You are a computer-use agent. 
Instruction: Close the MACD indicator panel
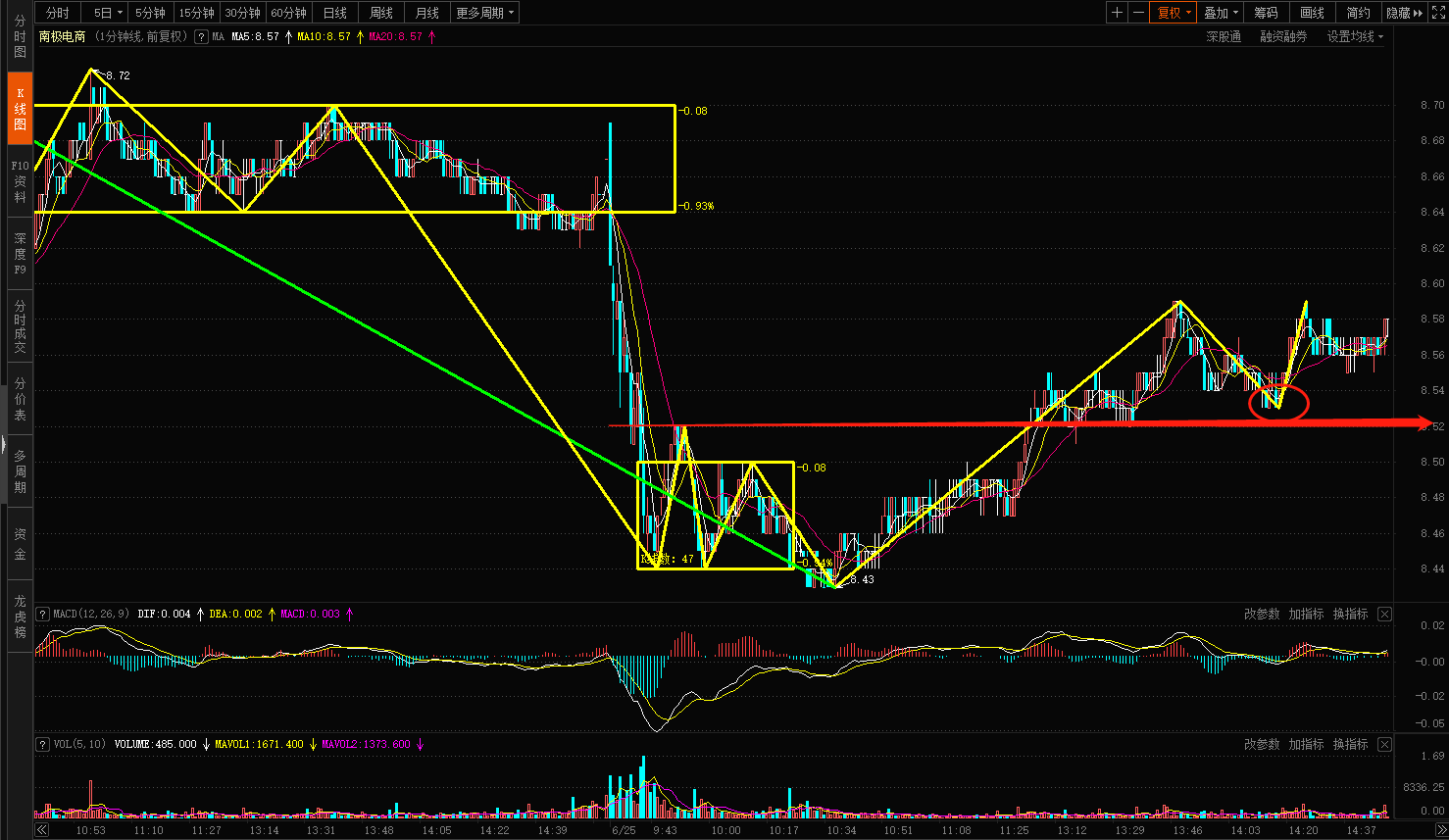tap(1384, 614)
